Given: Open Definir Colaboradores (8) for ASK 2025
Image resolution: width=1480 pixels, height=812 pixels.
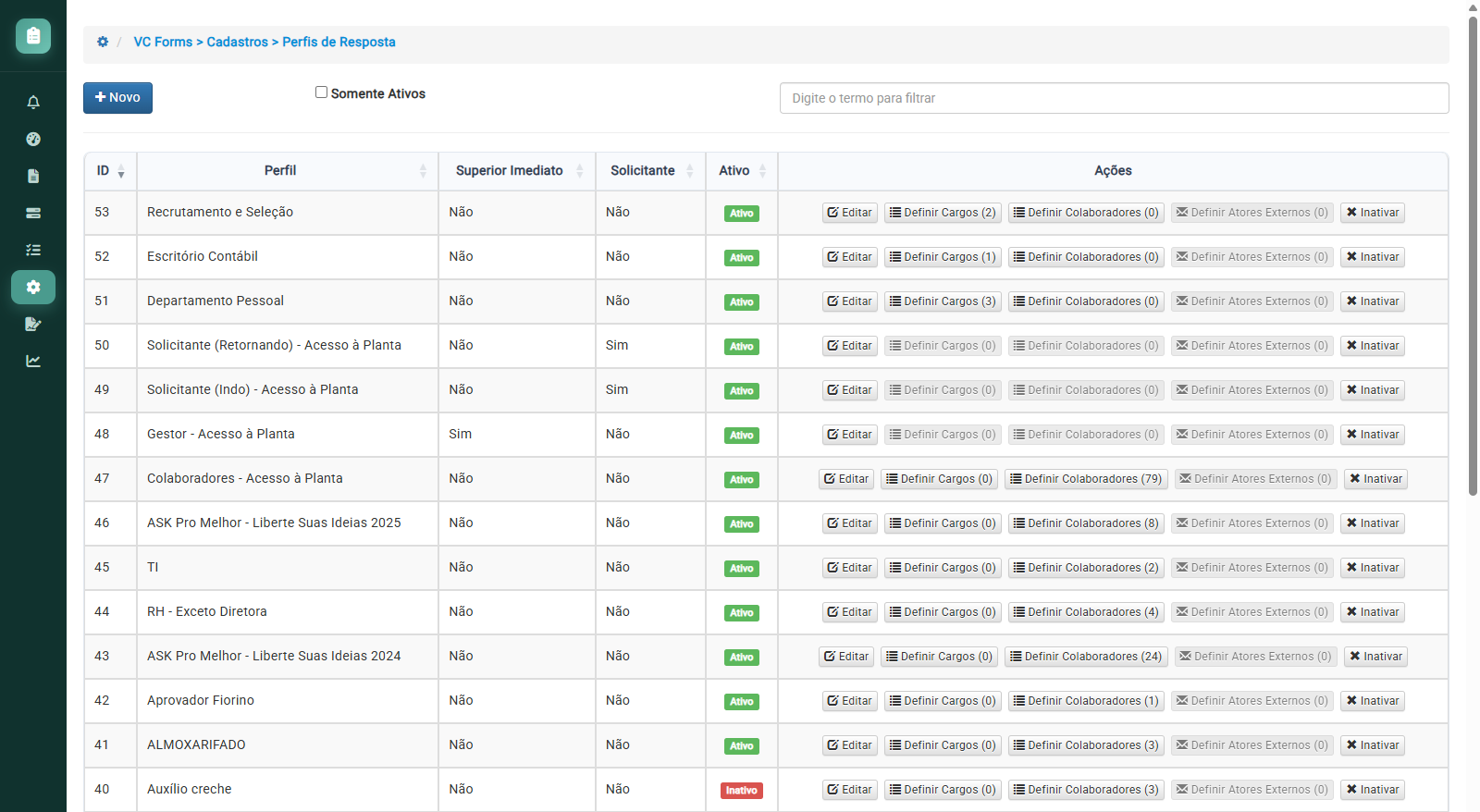Looking at the screenshot, I should click(1086, 523).
